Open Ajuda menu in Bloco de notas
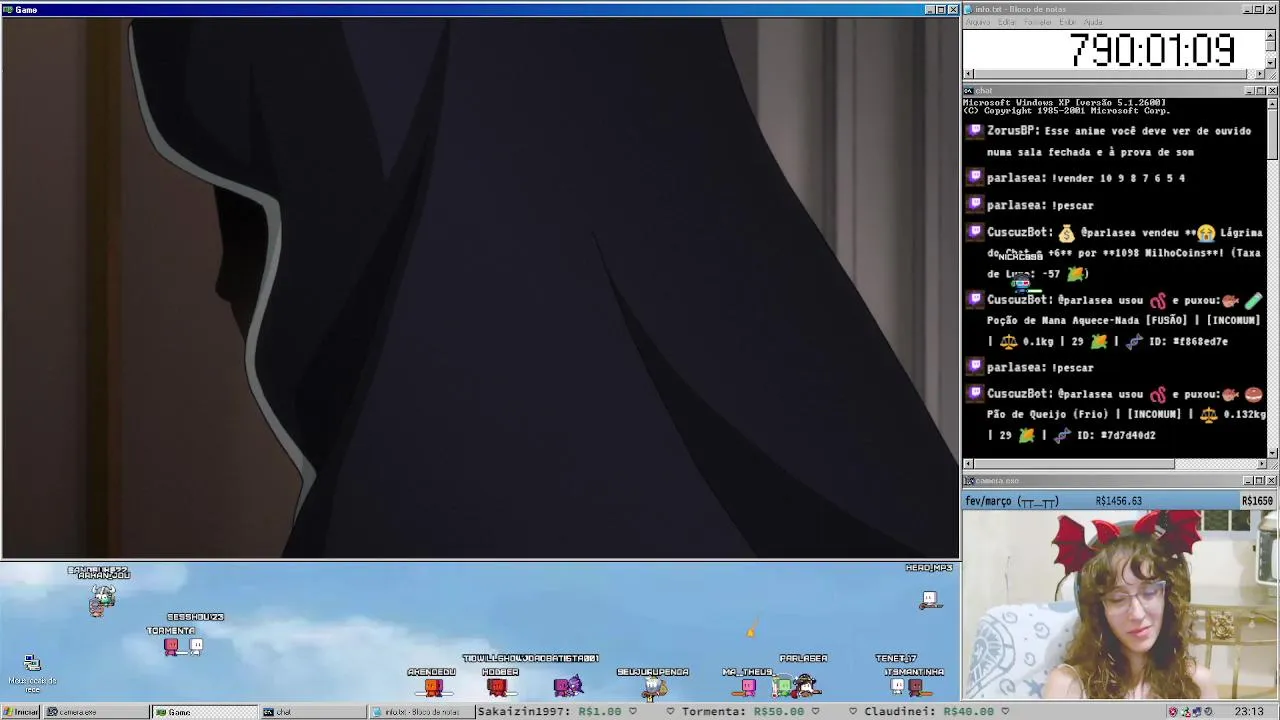This screenshot has height=720, width=1280. coord(1094,22)
